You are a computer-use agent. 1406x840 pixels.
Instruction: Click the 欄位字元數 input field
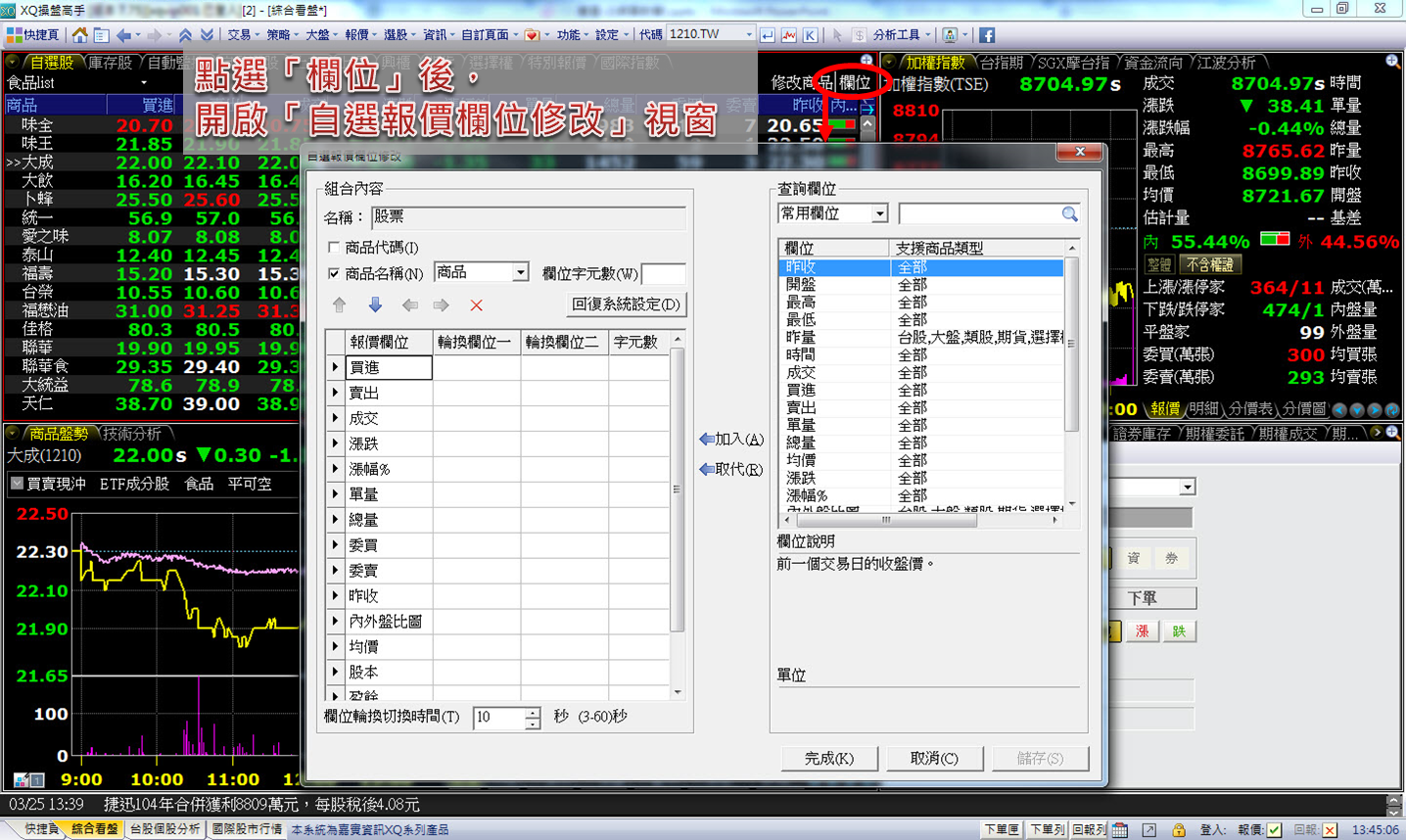point(663,274)
